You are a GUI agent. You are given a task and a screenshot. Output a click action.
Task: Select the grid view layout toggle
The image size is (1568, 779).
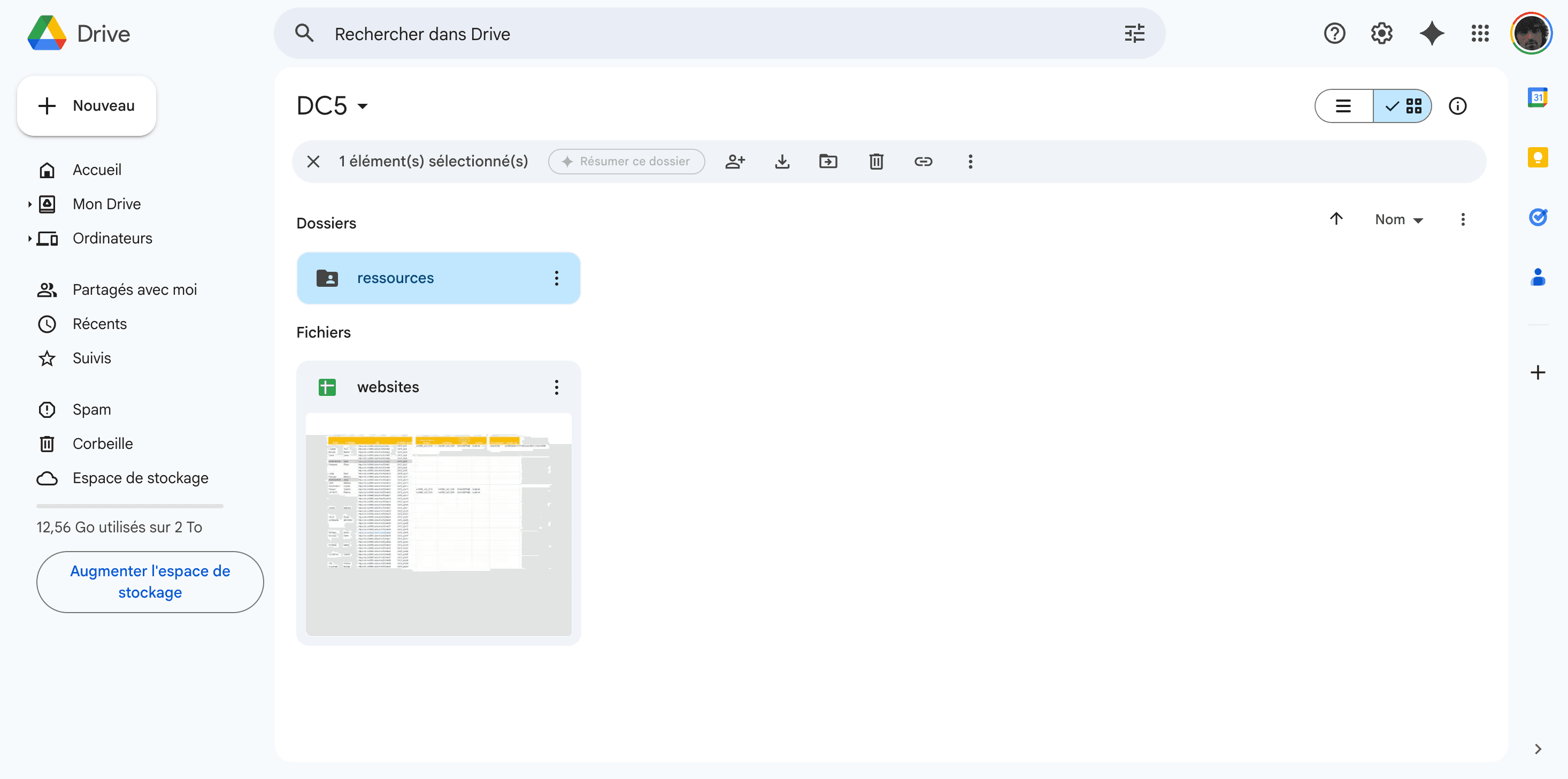pyautogui.click(x=1402, y=106)
